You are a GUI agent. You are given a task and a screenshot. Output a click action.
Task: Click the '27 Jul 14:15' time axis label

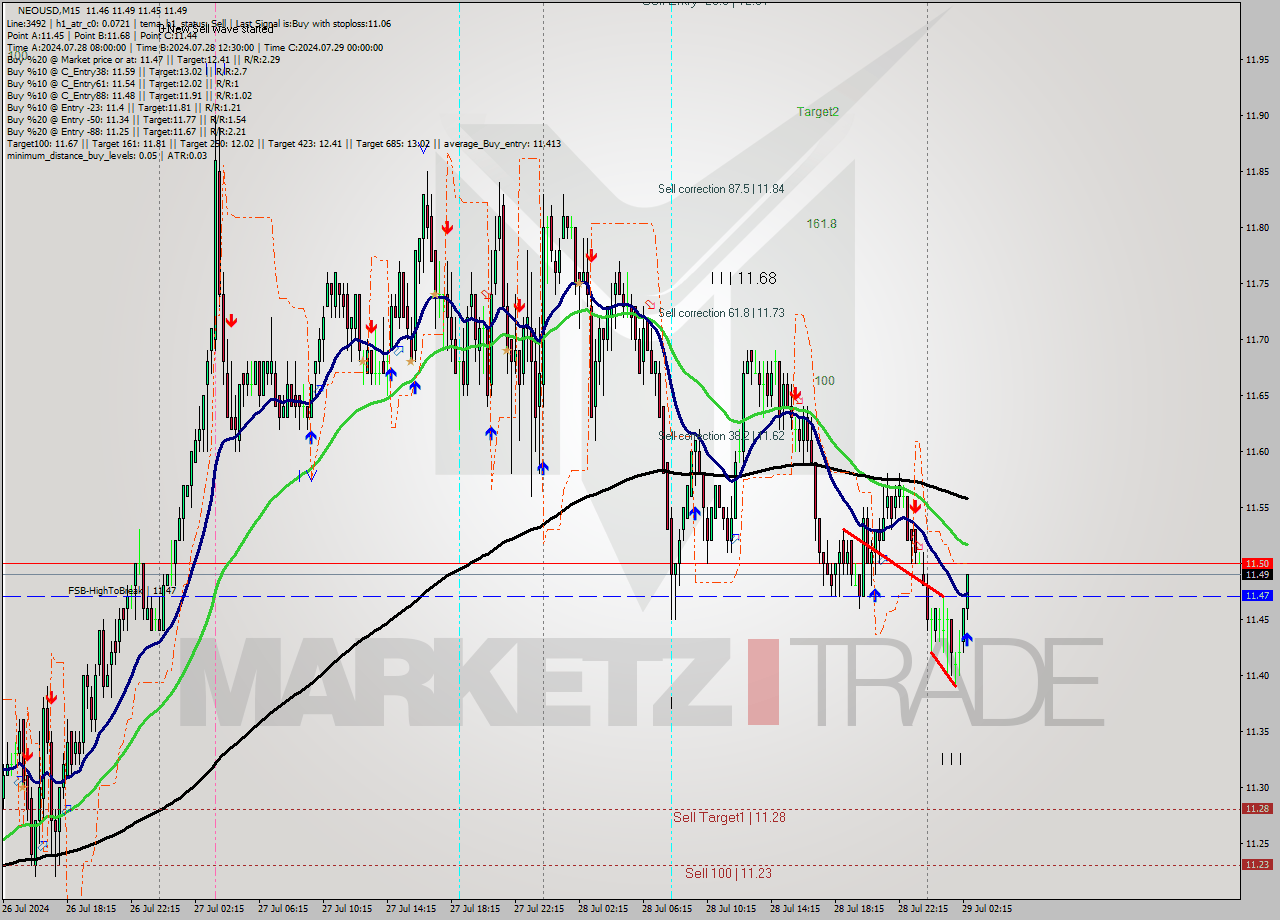[412, 909]
